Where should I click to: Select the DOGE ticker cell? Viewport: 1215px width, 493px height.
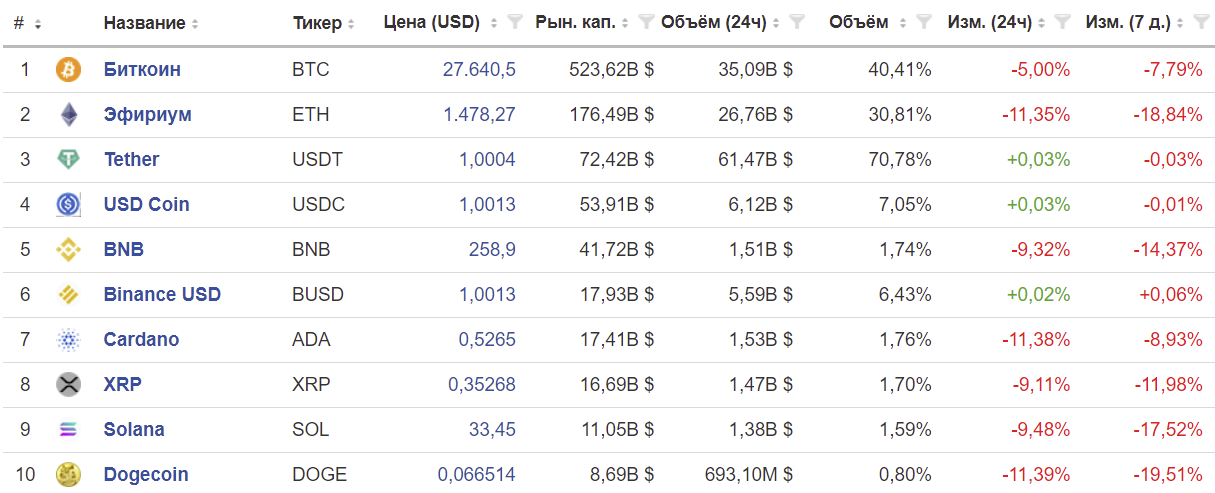point(319,475)
